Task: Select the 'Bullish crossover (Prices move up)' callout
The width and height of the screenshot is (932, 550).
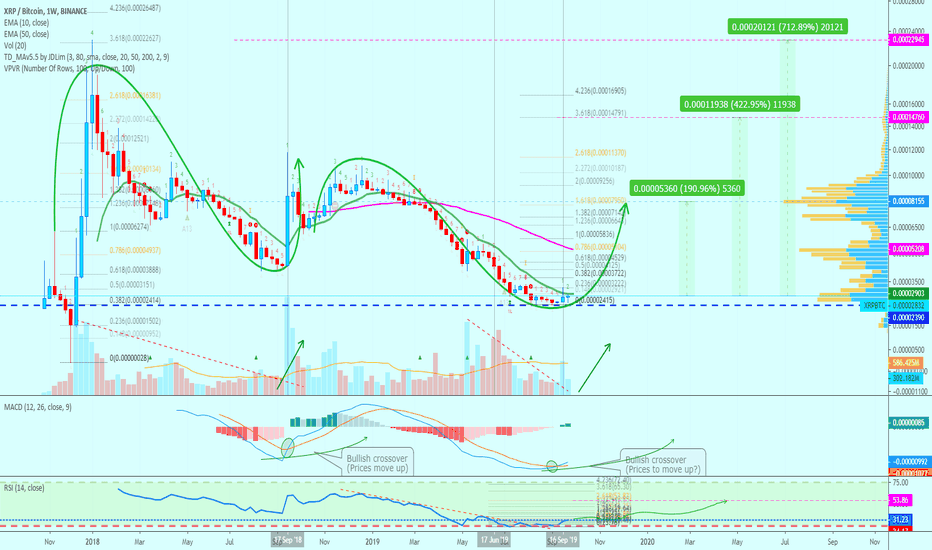Action: [377, 463]
